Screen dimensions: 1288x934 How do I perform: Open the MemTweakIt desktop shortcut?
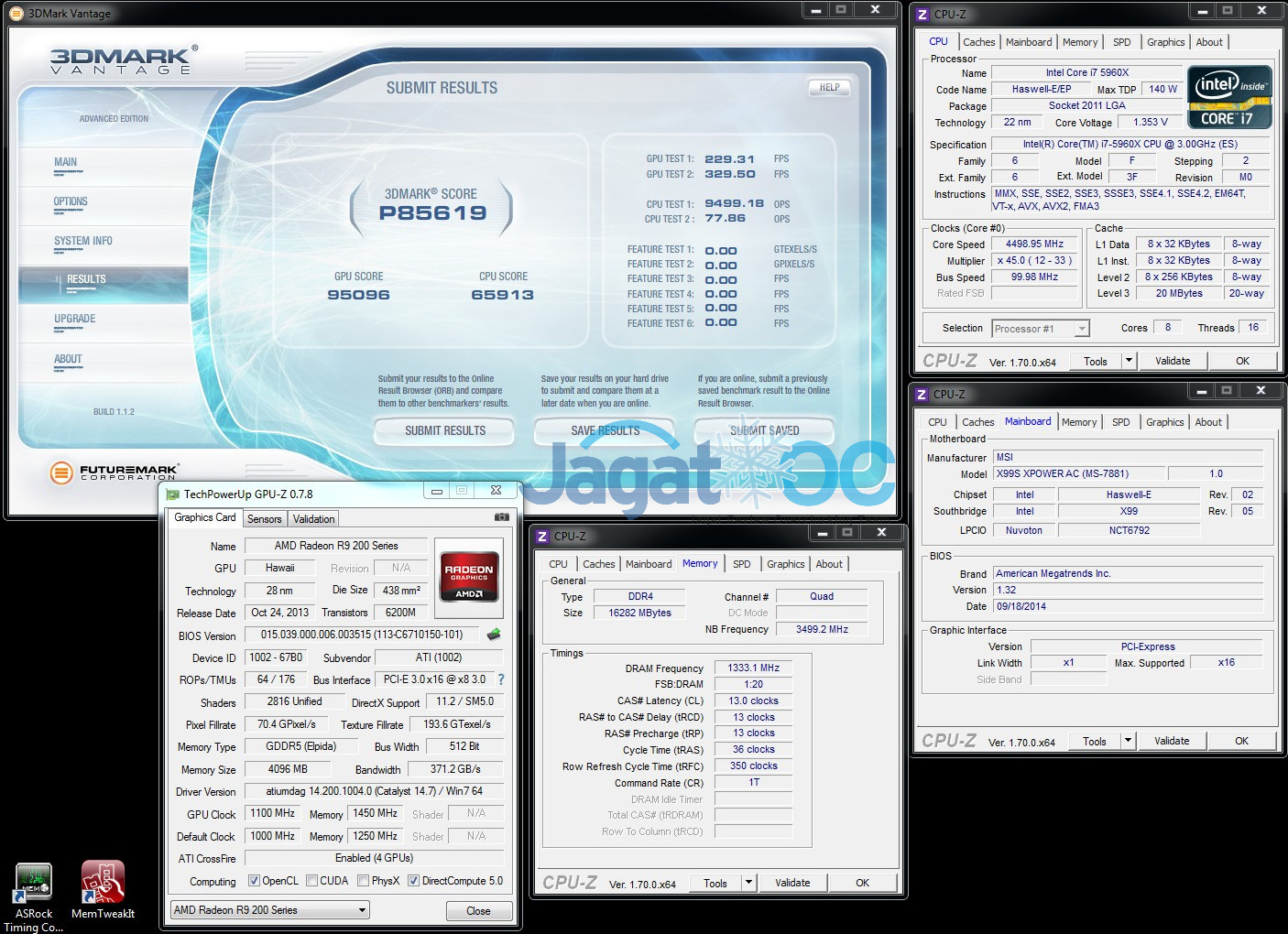103,886
